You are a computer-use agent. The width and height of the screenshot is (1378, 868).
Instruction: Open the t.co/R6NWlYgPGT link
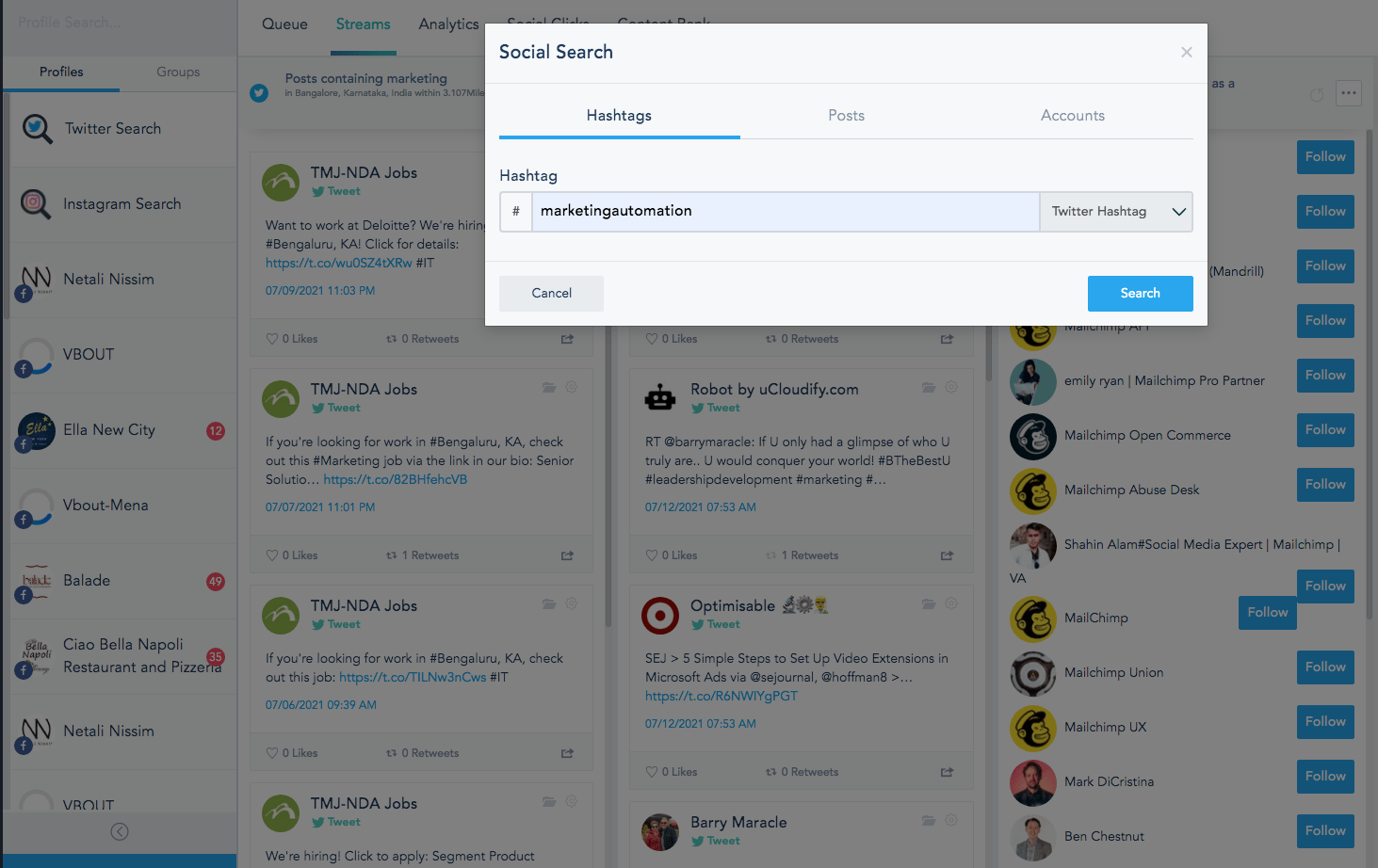[721, 696]
